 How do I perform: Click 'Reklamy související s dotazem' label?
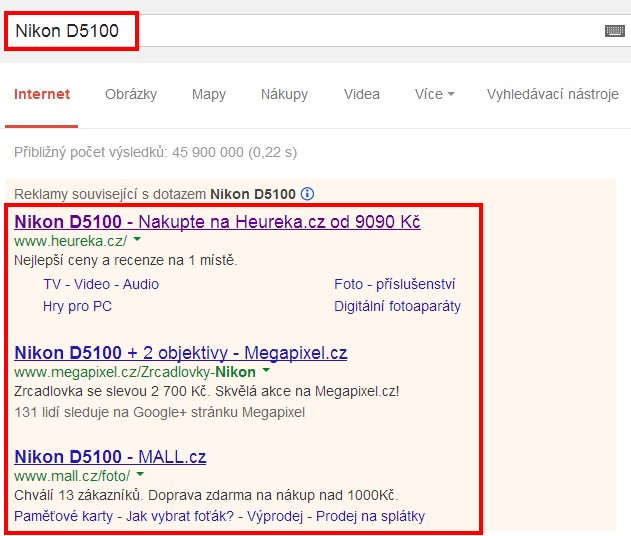tap(110, 194)
